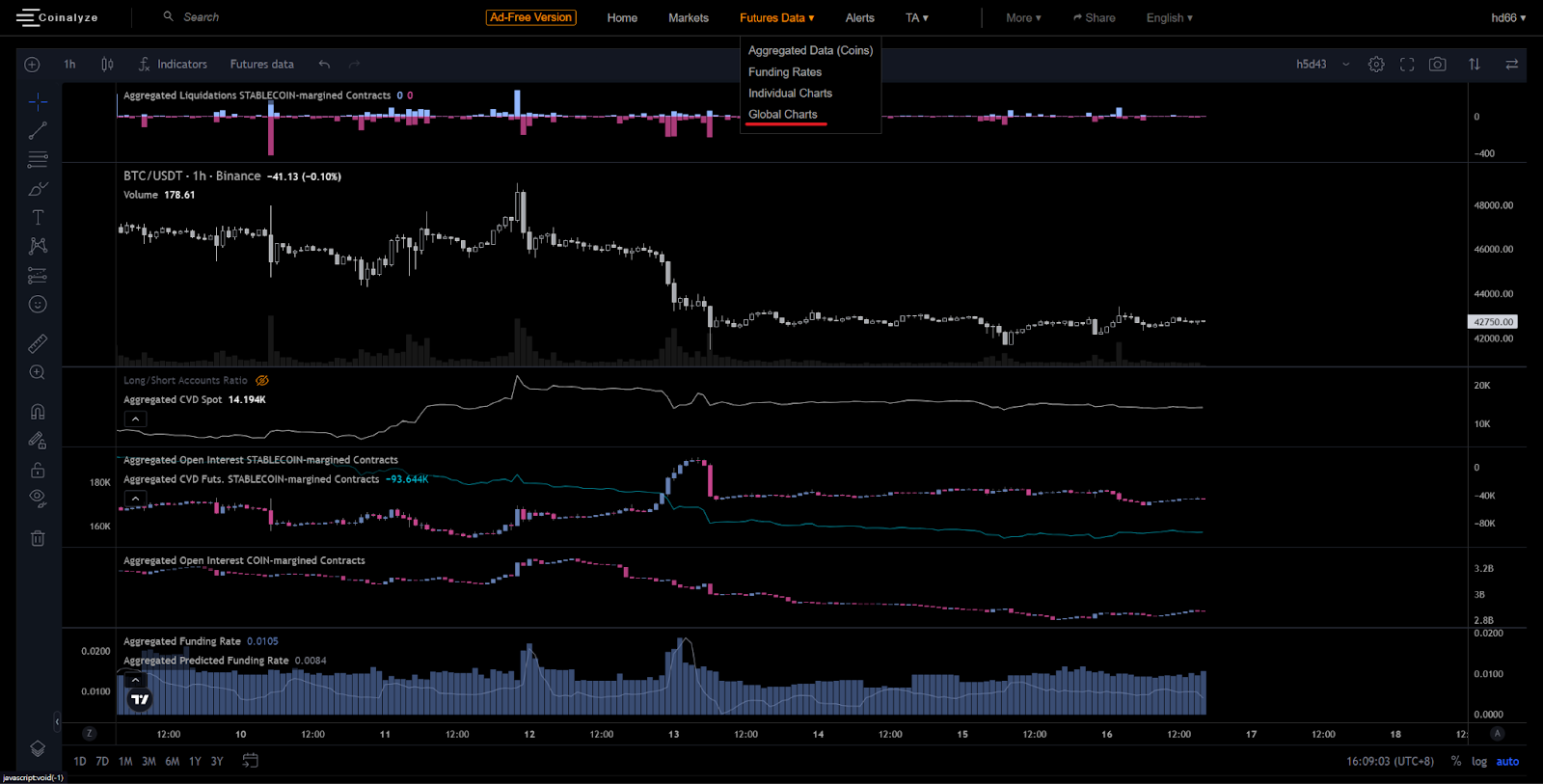Select the text annotation tool
The width and height of the screenshot is (1543, 784).
click(38, 217)
